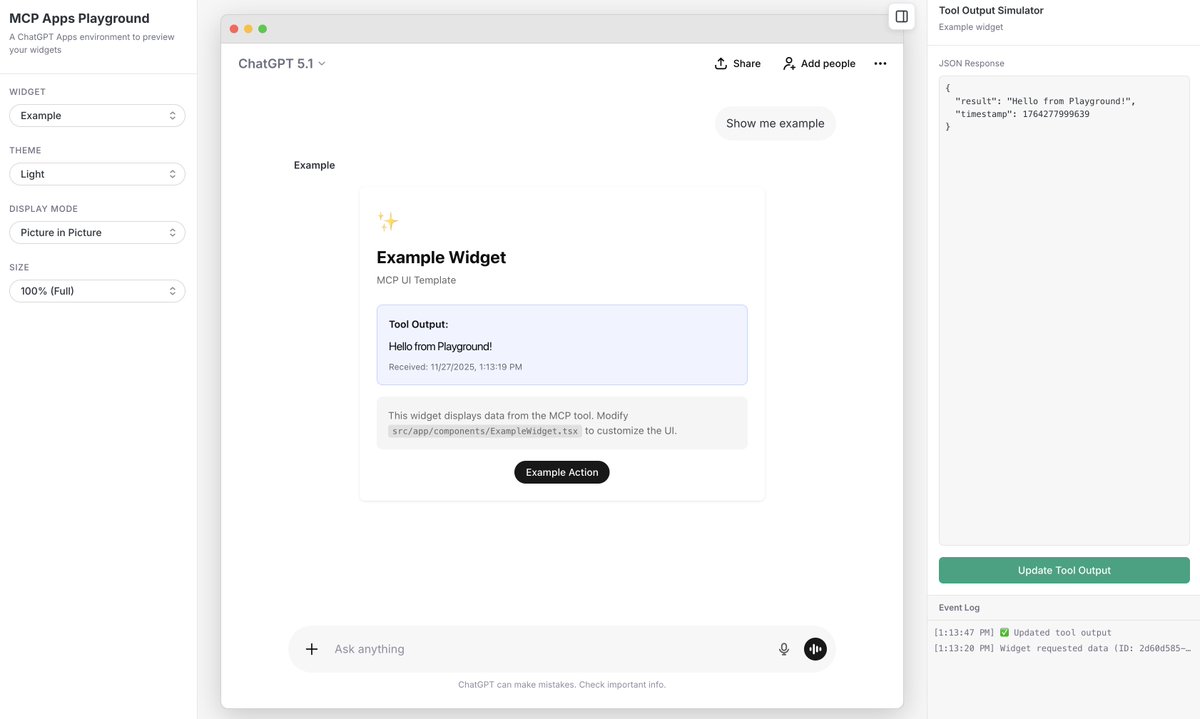Click the Tool Output: label in widget
The height and width of the screenshot is (719, 1200).
click(x=418, y=324)
